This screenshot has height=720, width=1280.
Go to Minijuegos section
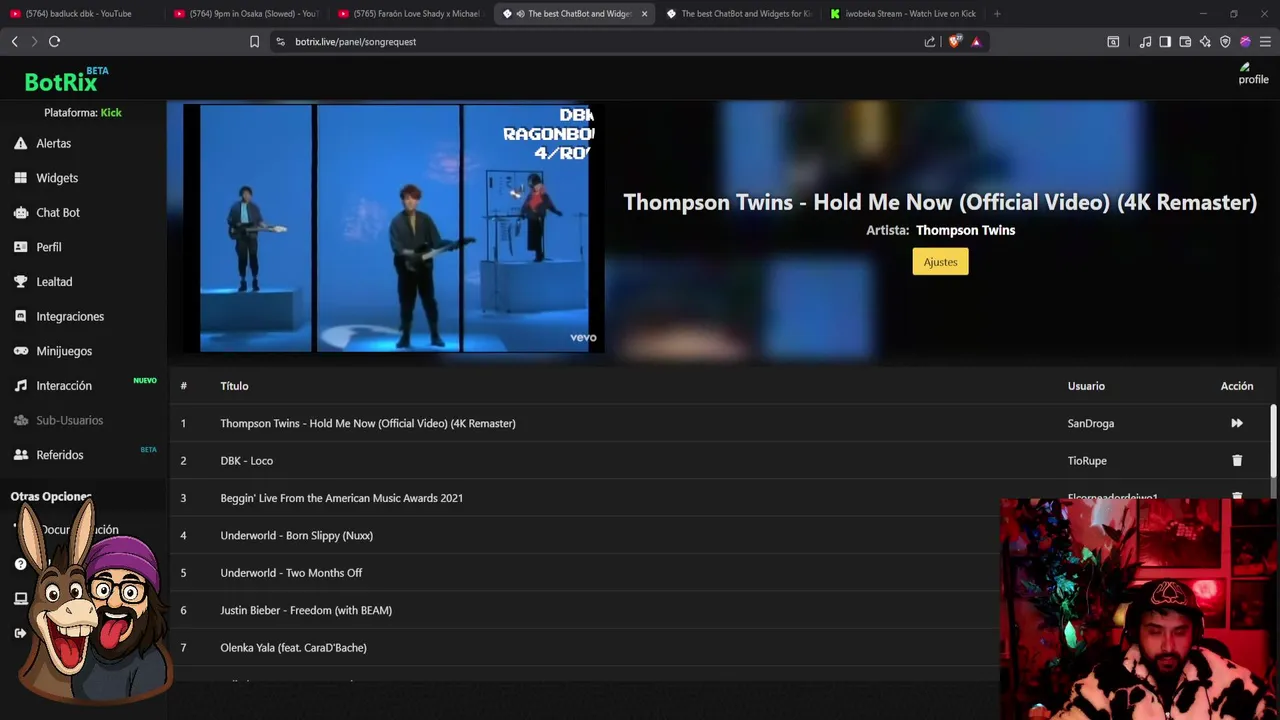click(64, 351)
